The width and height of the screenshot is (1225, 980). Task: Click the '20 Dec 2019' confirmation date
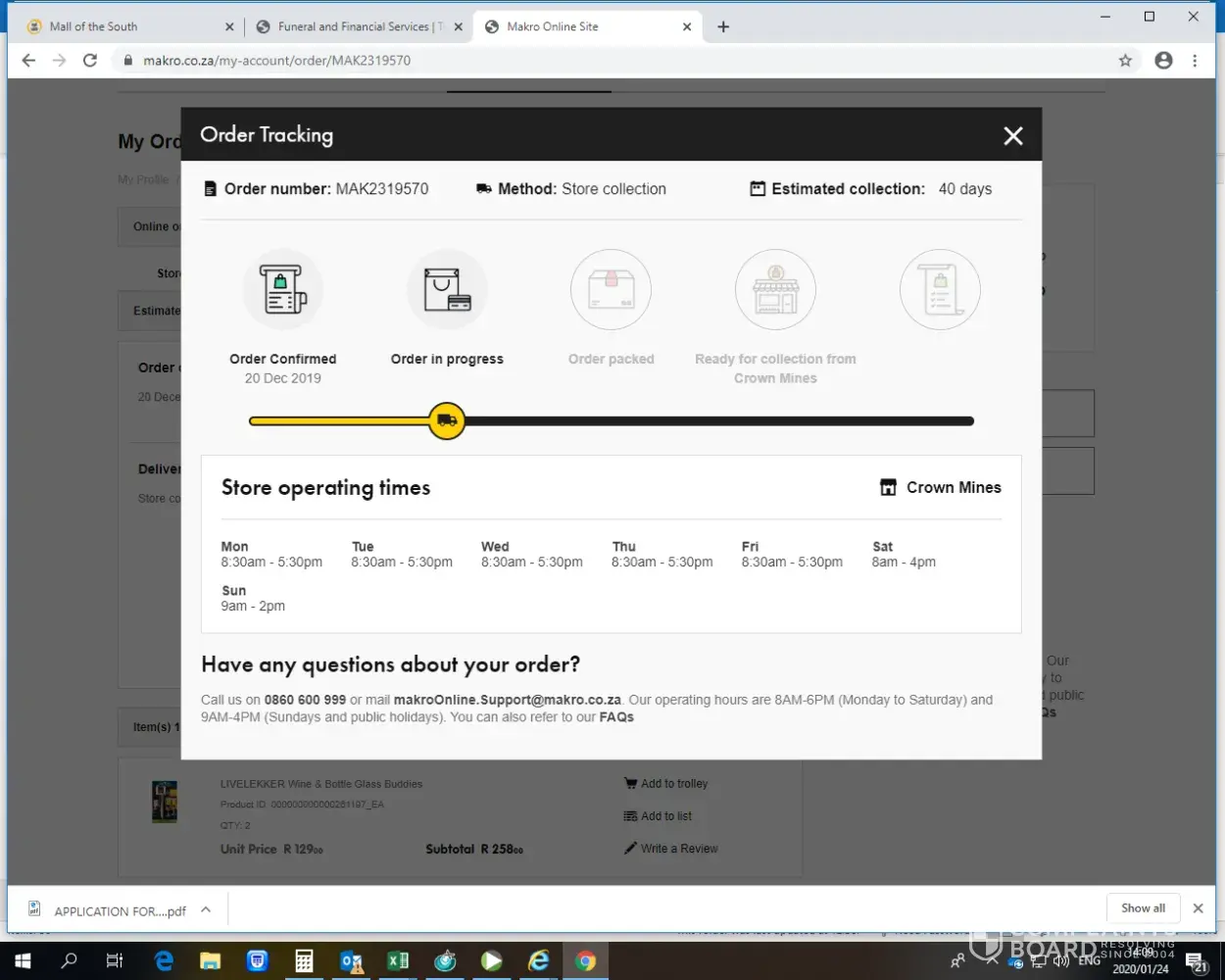click(283, 378)
